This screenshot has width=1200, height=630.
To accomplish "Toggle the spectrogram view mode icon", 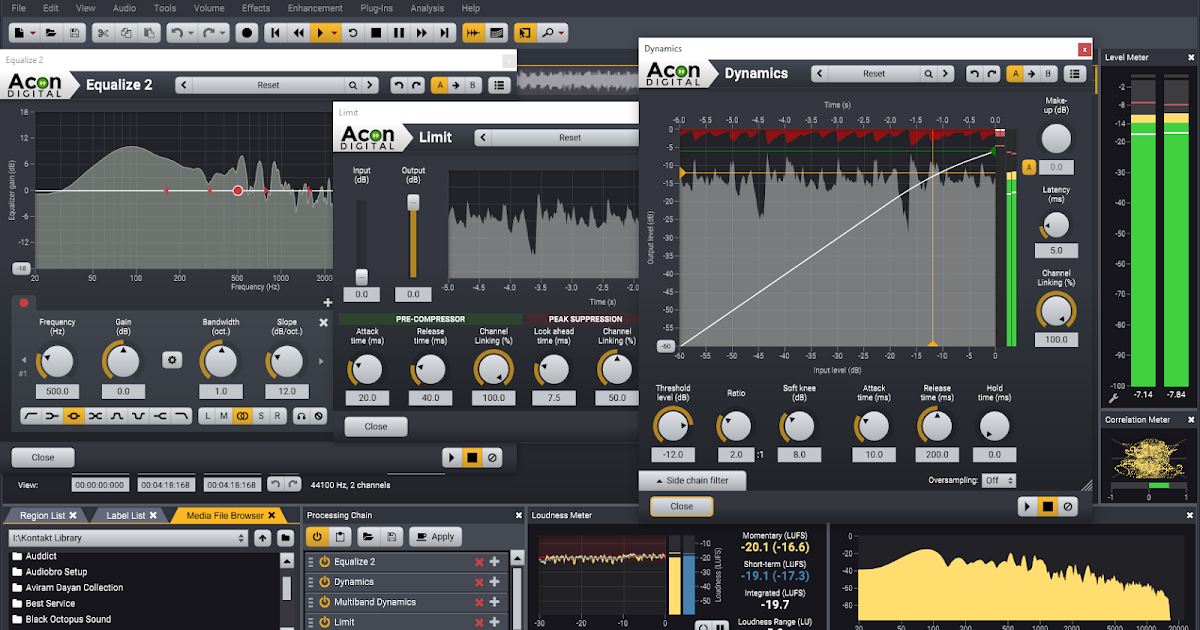I will 497,33.
